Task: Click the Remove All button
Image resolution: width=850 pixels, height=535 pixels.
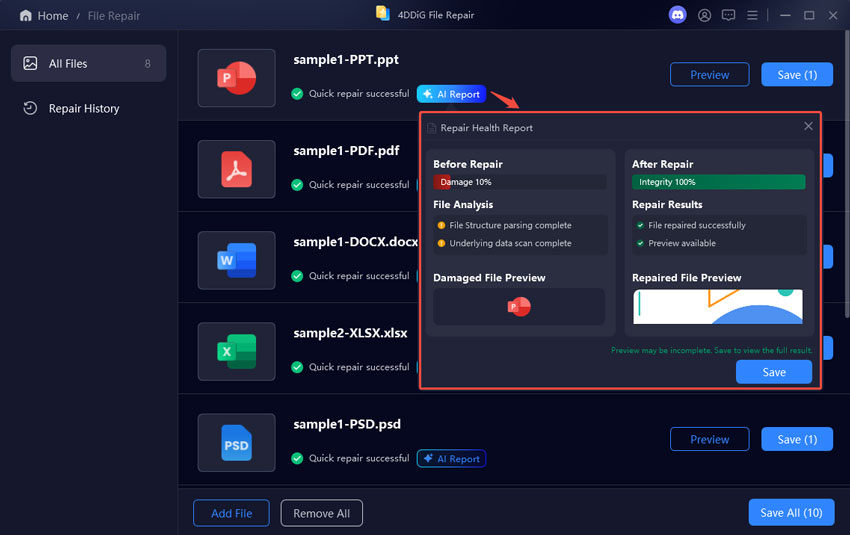Action: point(321,513)
